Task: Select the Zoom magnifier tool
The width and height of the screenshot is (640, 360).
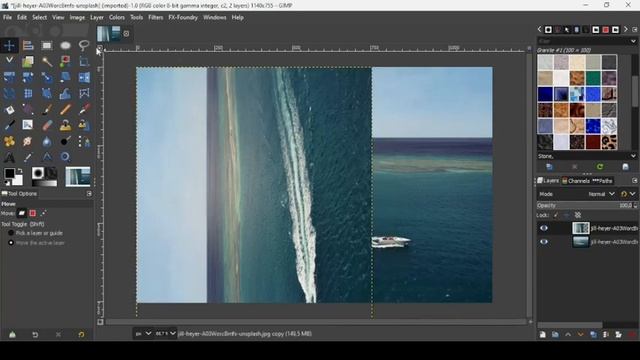Action: 65,157
